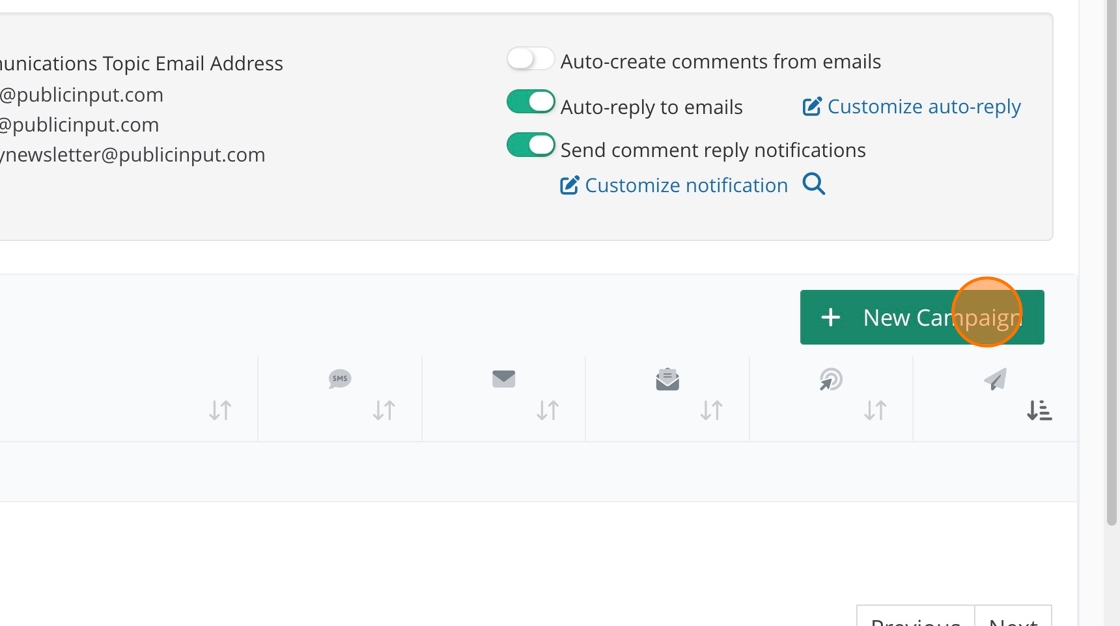Sort by the SMS column arrows
Image resolution: width=1120 pixels, height=626 pixels.
coord(384,411)
